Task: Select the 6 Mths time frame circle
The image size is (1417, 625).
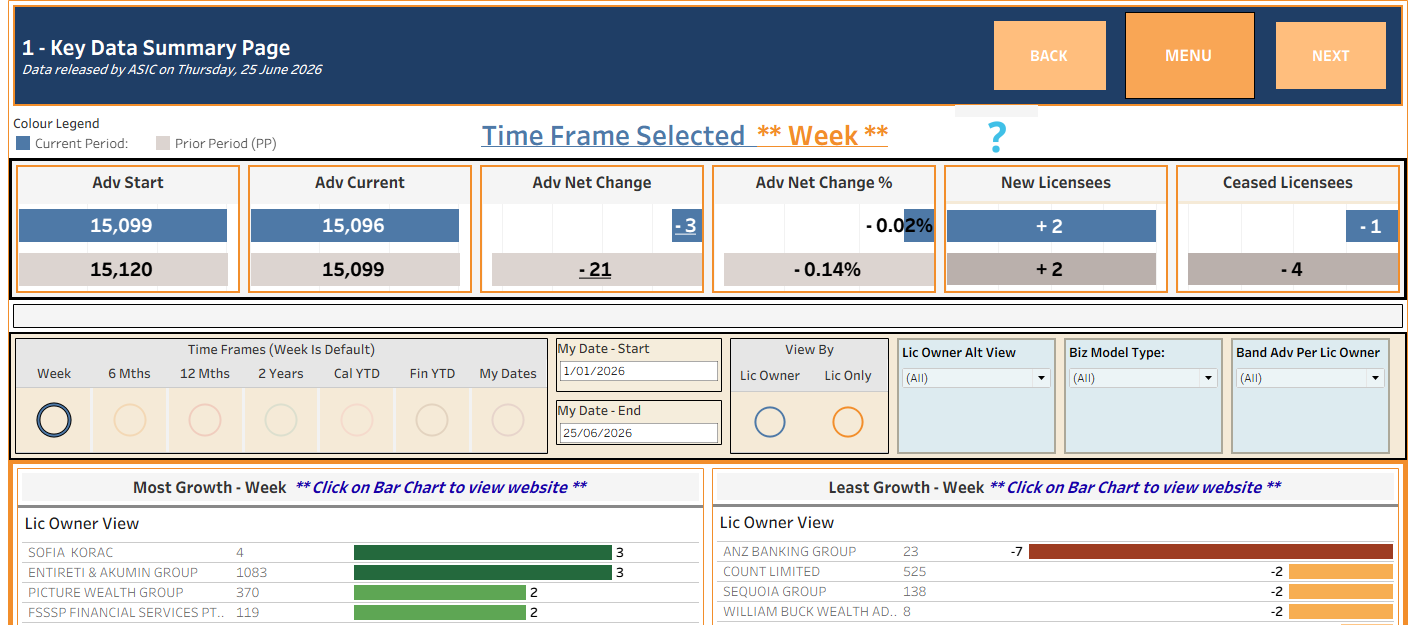Action: click(x=130, y=420)
